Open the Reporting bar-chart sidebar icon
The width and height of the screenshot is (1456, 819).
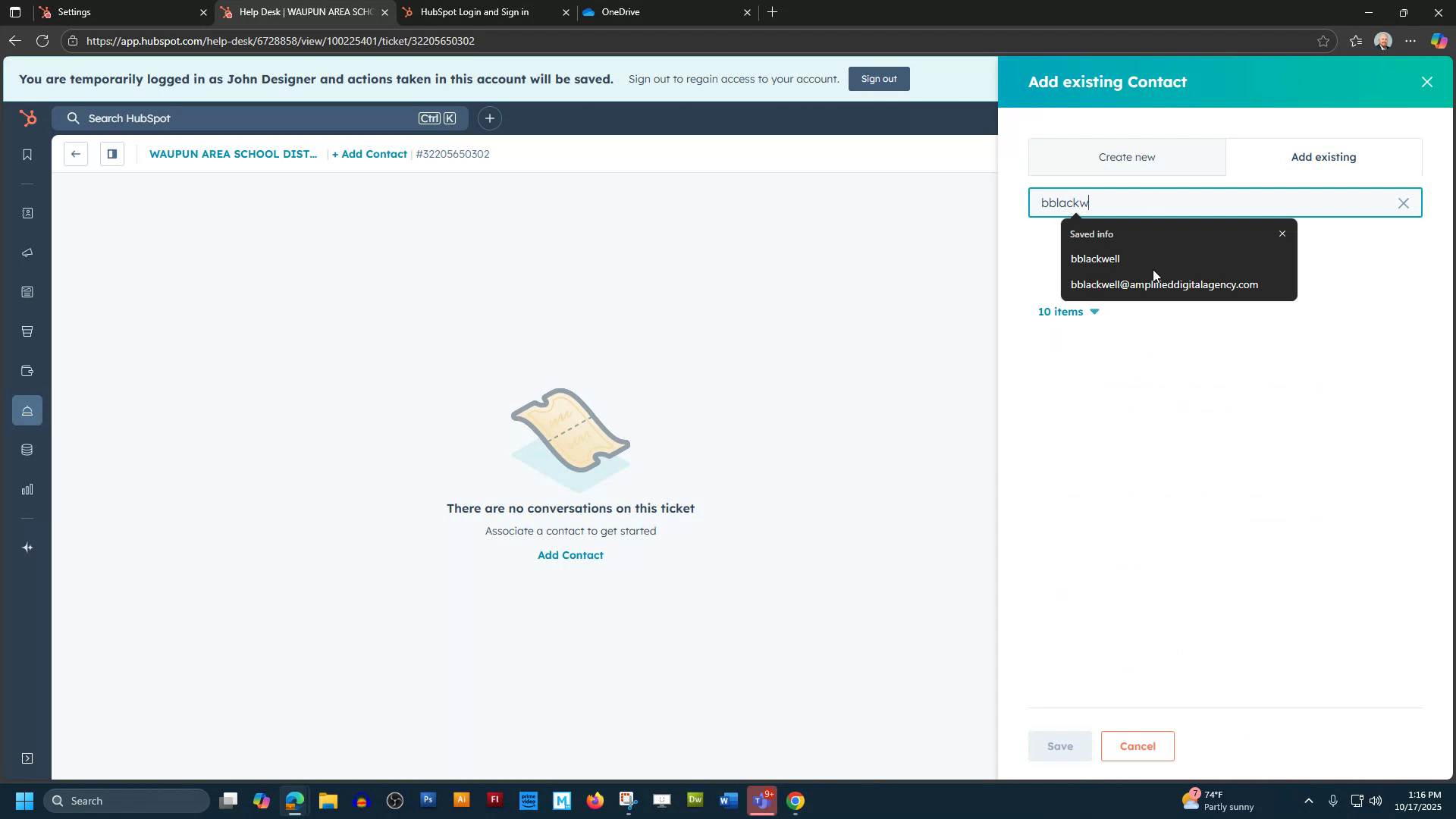point(27,489)
